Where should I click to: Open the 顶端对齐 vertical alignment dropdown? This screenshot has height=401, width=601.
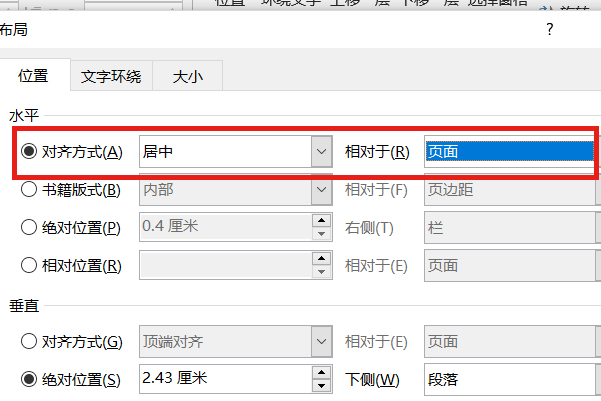(x=321, y=341)
